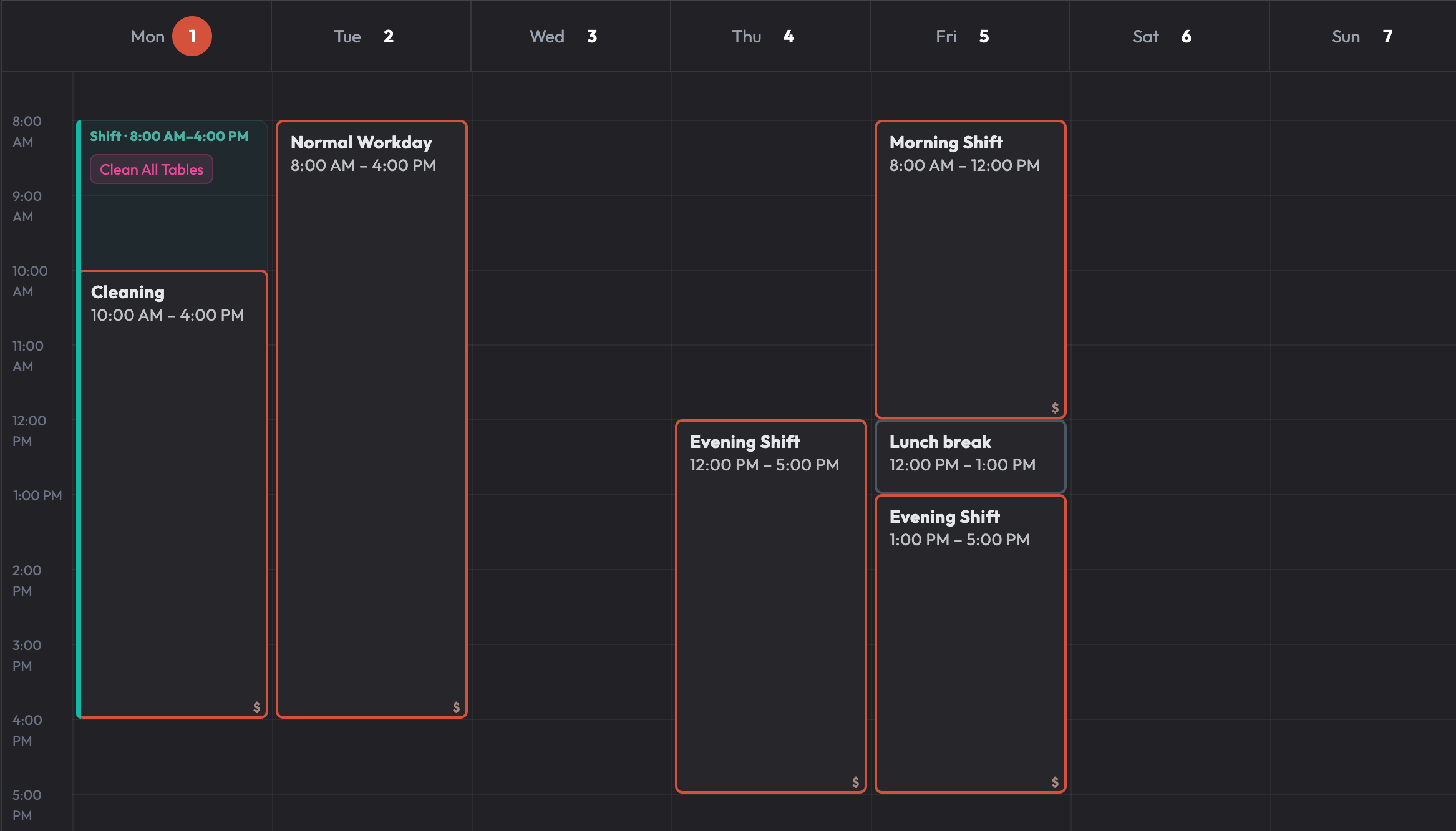1456x831 pixels.
Task: Click the 12:00 PM time label
Action: [29, 431]
